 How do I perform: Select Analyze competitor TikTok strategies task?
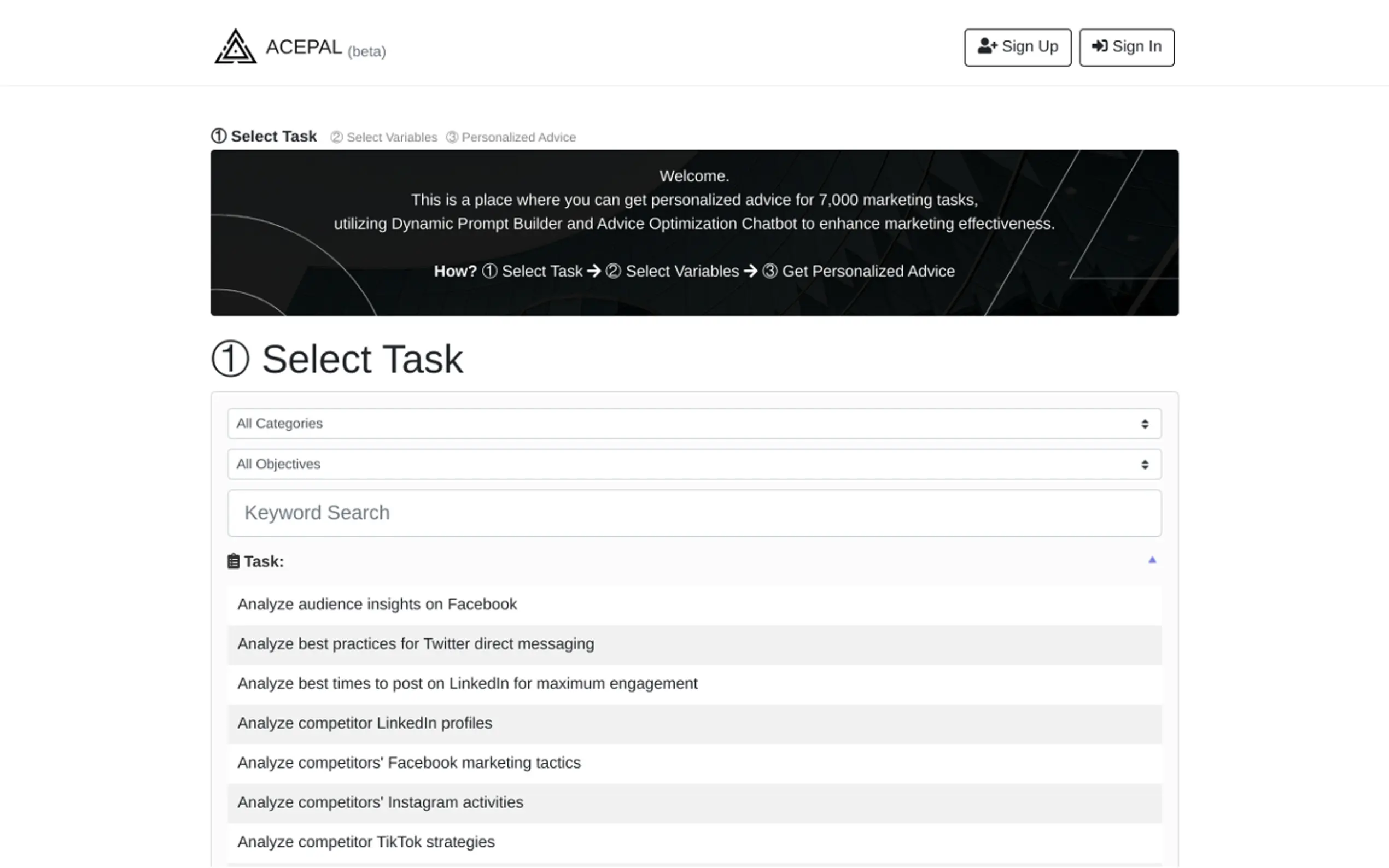[x=366, y=842]
